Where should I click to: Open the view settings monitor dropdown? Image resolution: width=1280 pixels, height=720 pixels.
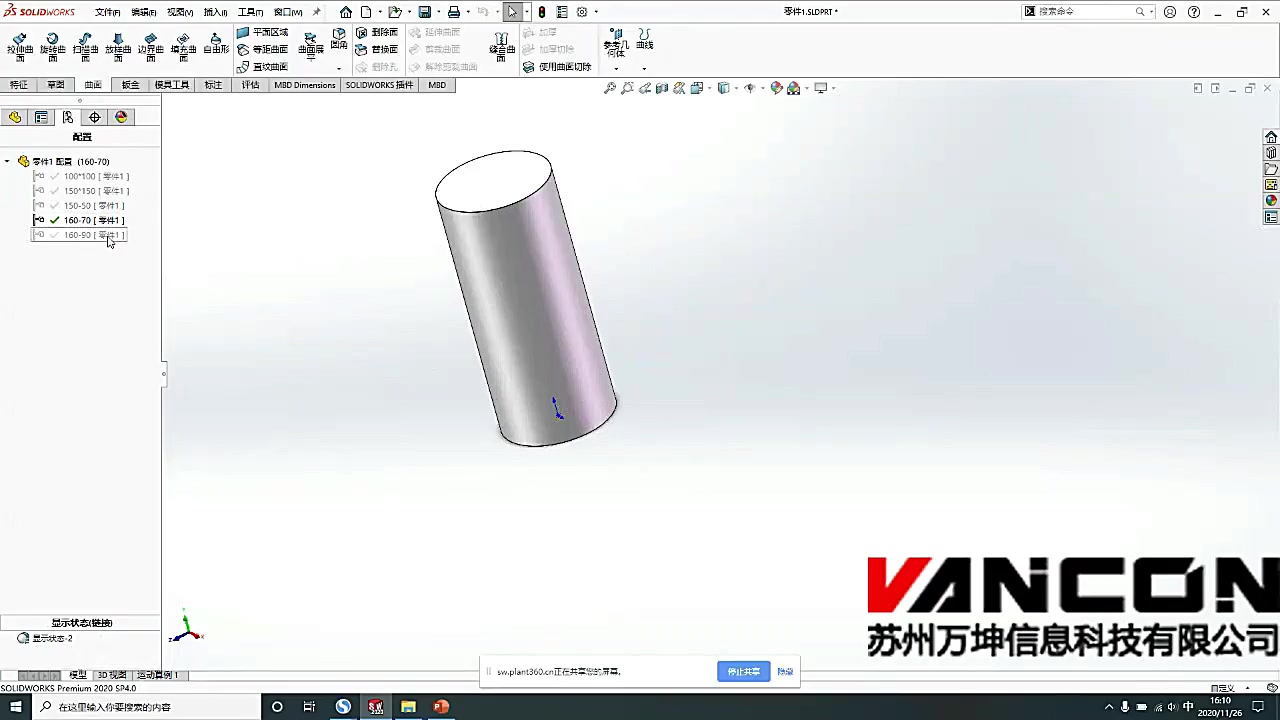[833, 88]
